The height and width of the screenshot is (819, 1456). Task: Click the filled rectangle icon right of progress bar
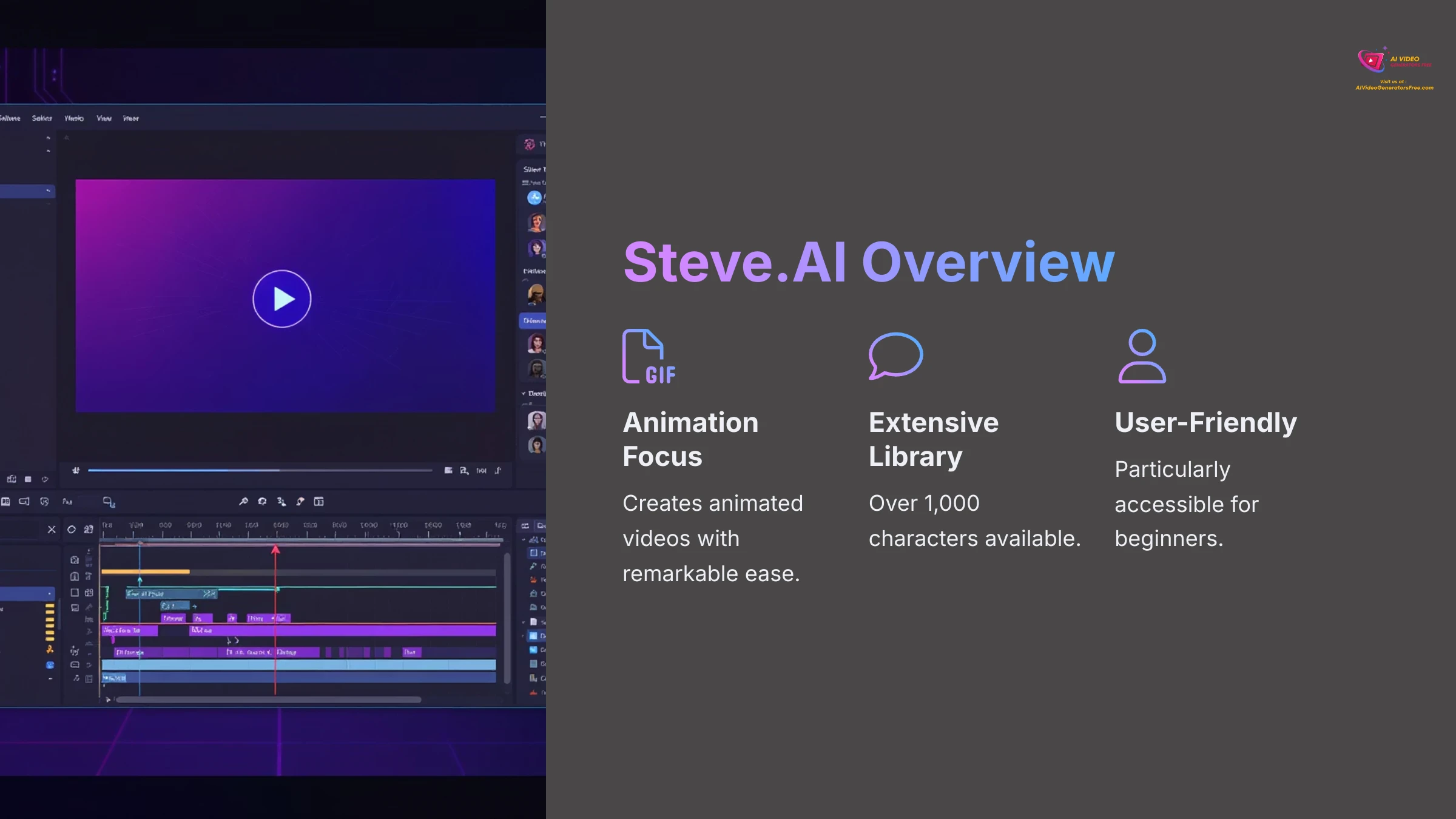(448, 470)
